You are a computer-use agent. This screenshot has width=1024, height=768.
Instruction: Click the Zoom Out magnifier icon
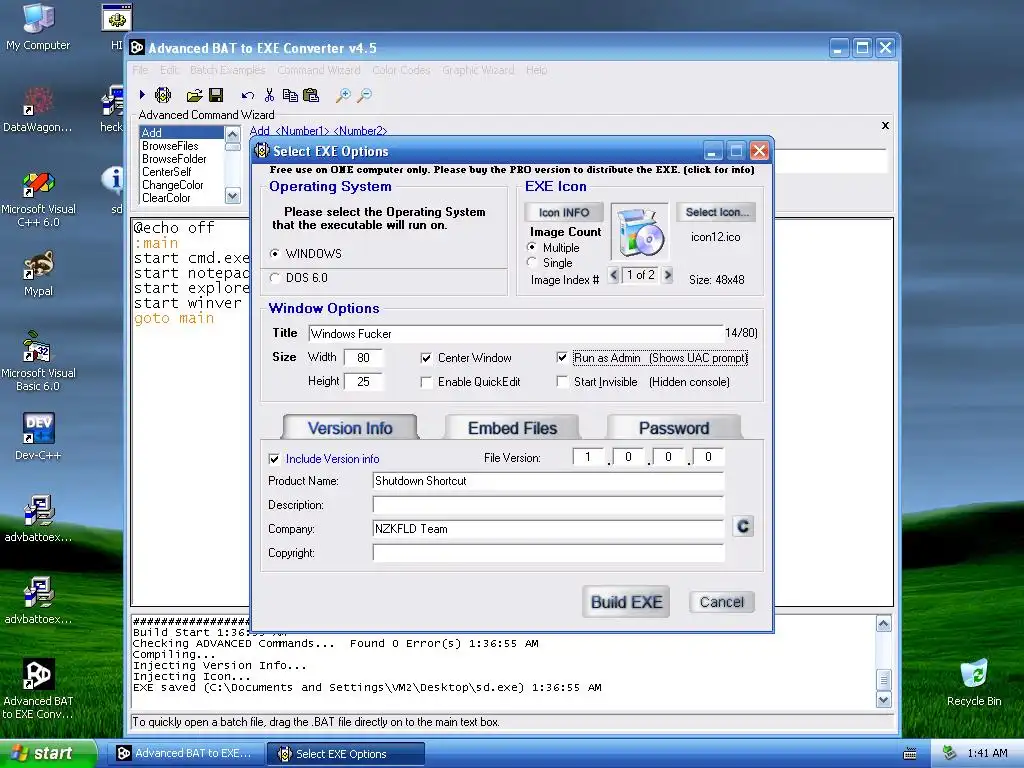[x=364, y=96]
